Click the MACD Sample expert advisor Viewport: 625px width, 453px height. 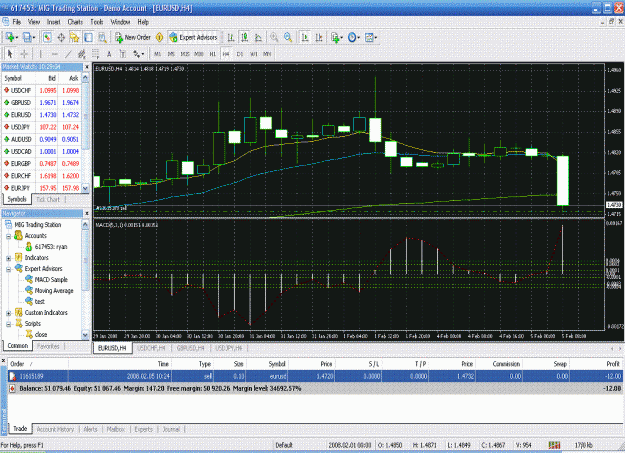coord(51,280)
